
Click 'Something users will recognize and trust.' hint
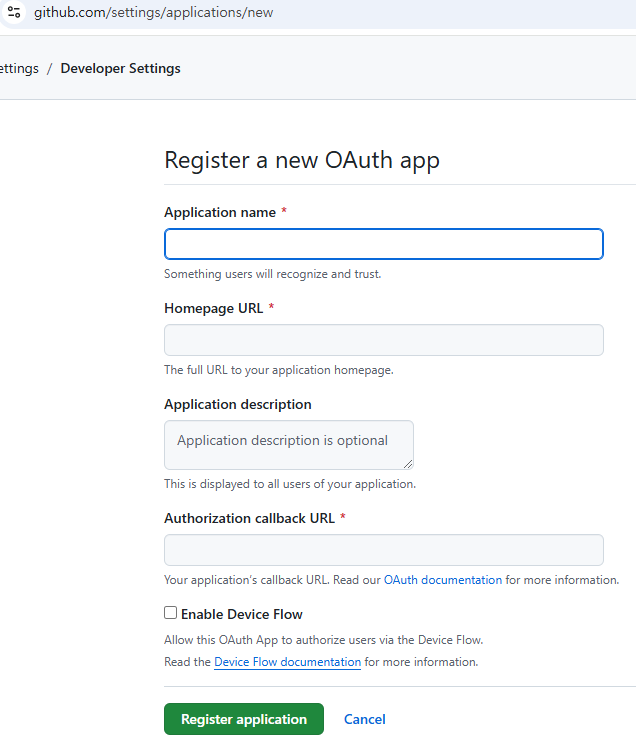click(273, 274)
